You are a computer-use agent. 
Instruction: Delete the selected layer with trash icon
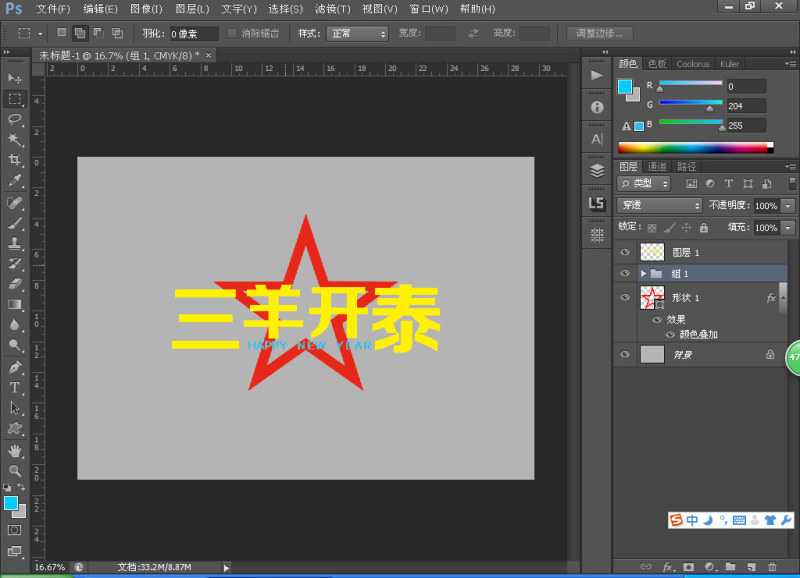[772, 567]
